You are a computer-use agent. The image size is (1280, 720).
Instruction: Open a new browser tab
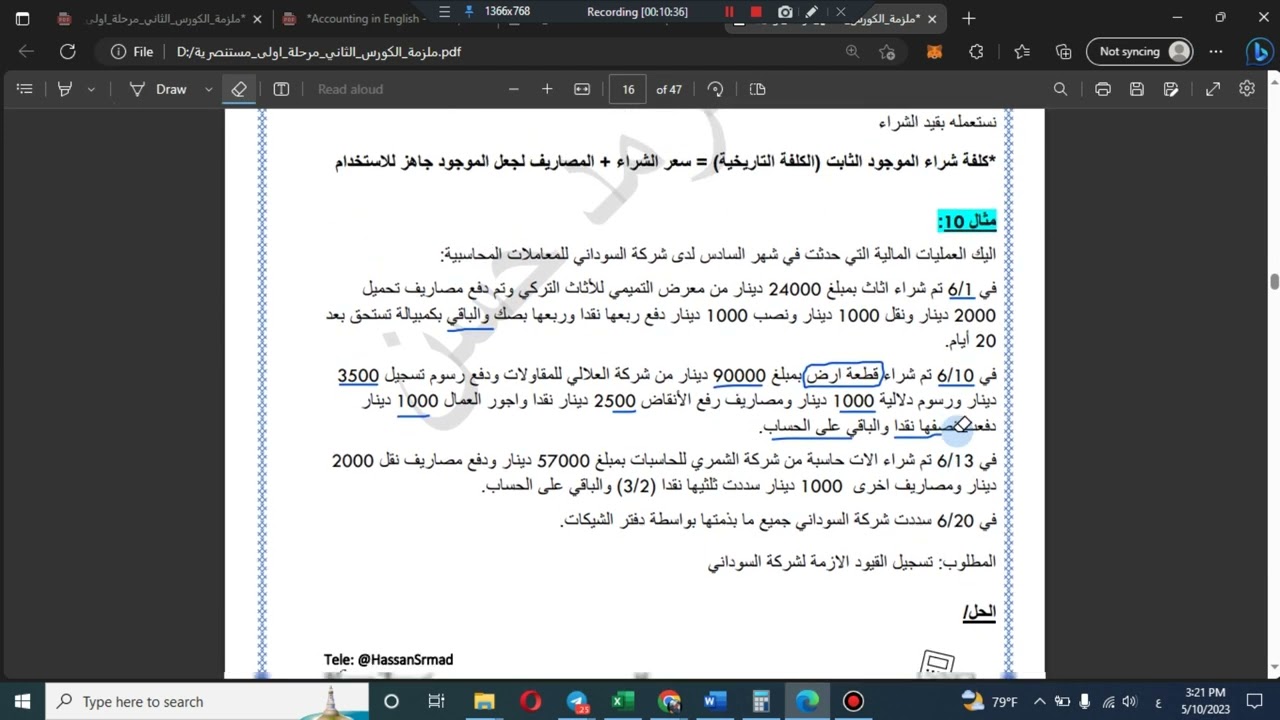tap(968, 18)
